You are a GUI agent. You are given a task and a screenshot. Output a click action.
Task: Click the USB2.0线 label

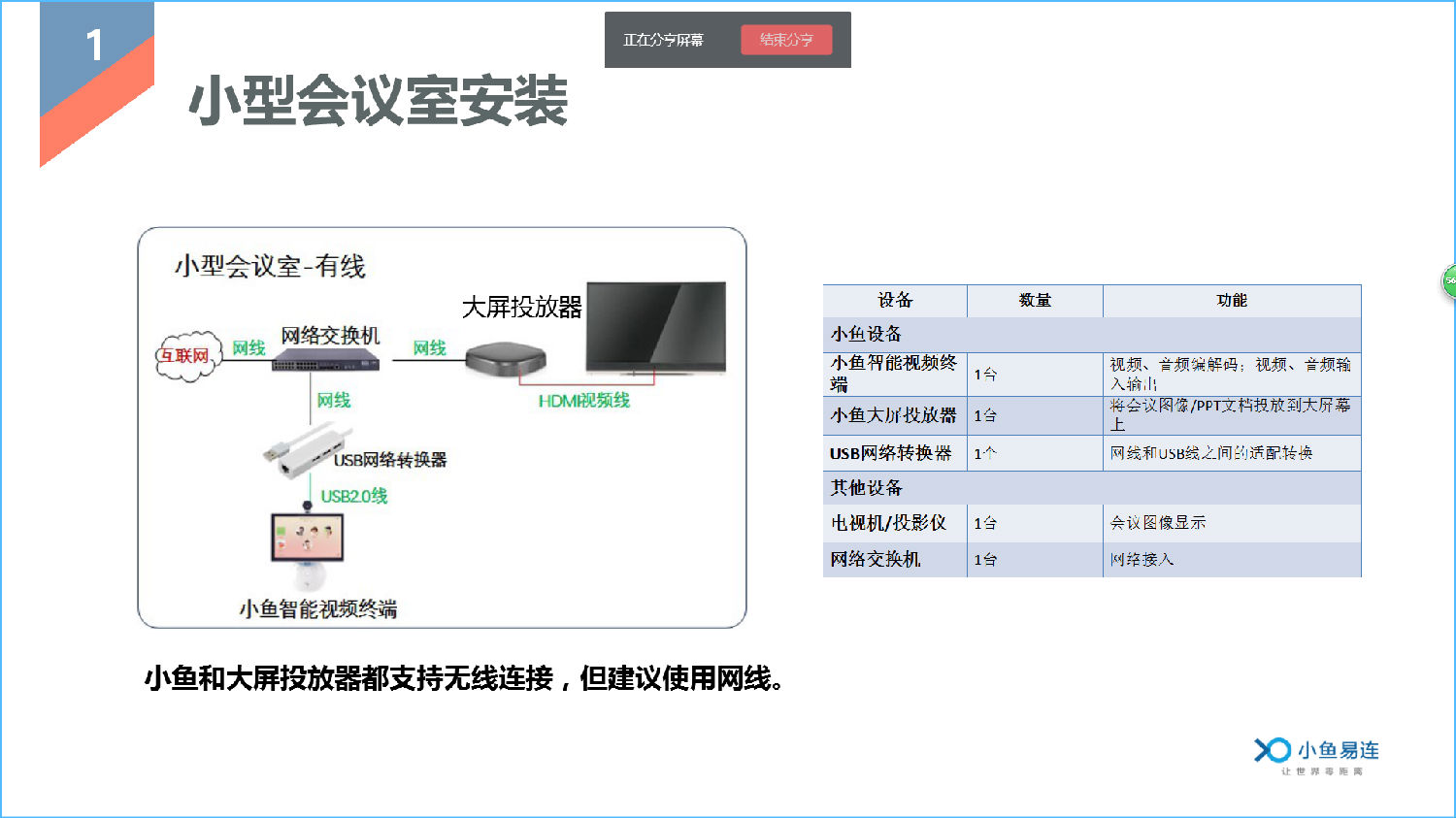pos(354,496)
